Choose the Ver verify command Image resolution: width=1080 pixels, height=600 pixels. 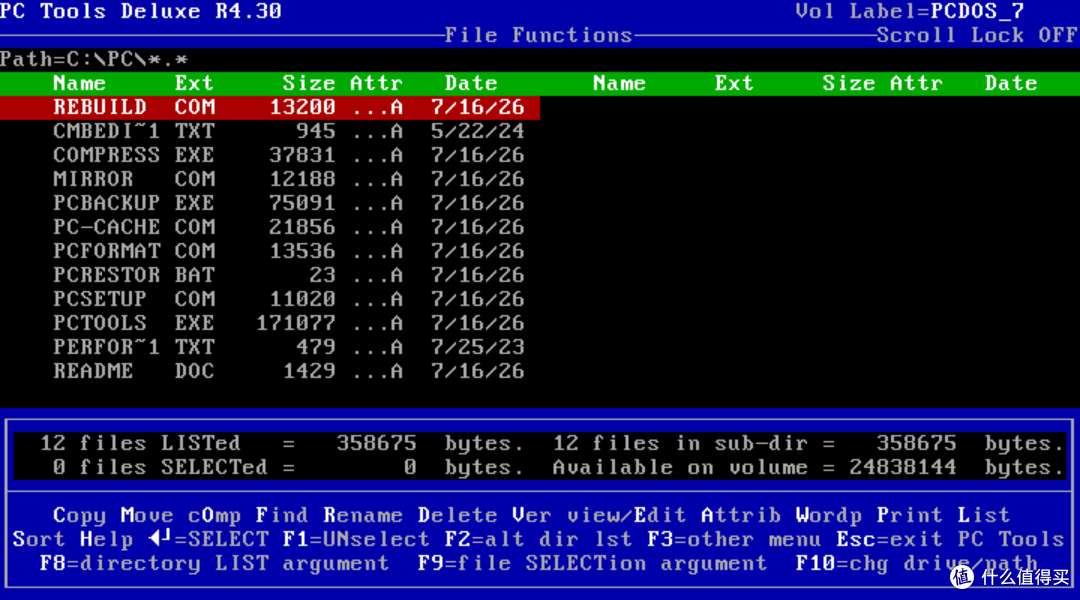[x=531, y=515]
